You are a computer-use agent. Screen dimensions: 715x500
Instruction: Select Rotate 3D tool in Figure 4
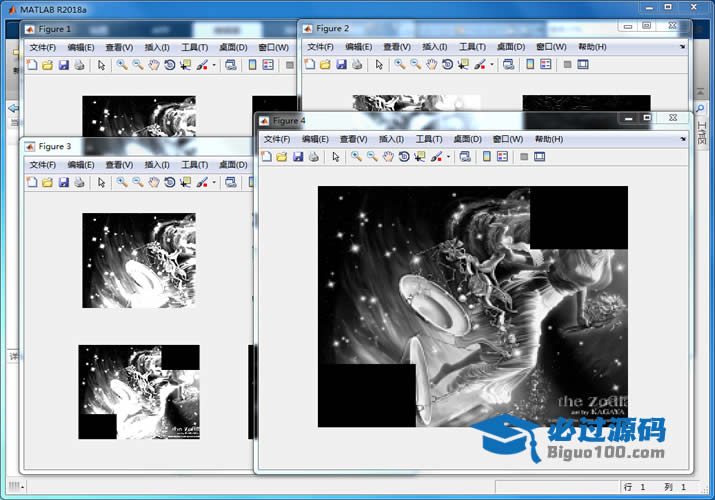404,157
